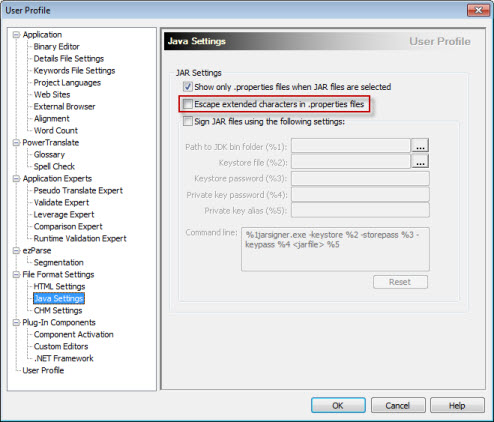Click the Cancel button

point(398,405)
